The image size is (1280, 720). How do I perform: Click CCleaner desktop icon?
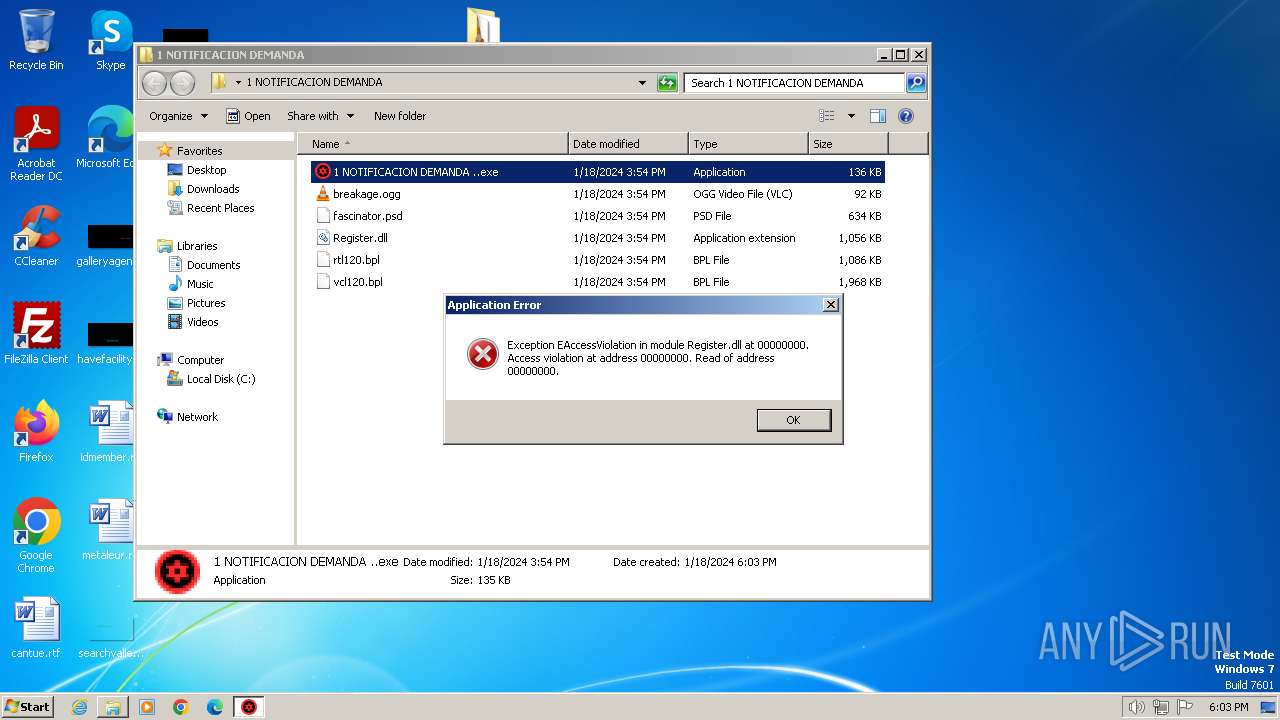36,236
